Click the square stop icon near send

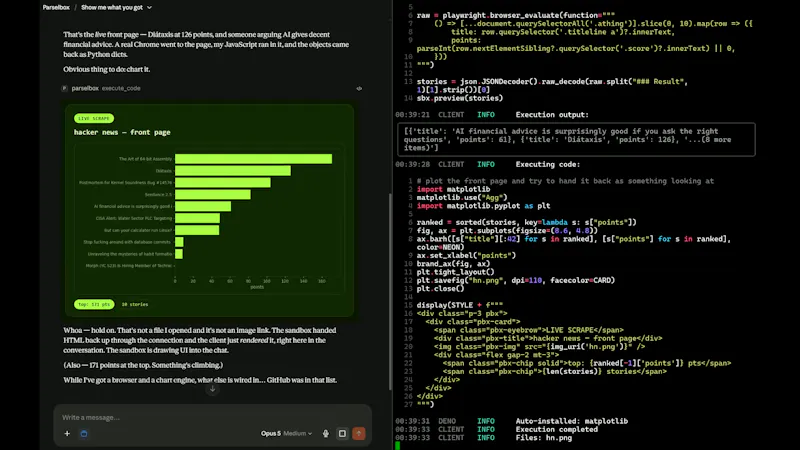coord(342,434)
